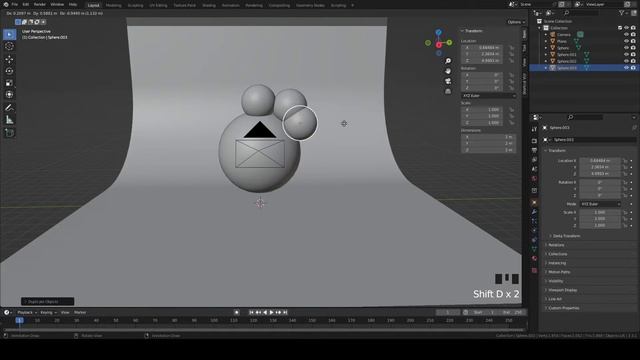
Task: Open the Render properties tab icon
Action: point(534,141)
